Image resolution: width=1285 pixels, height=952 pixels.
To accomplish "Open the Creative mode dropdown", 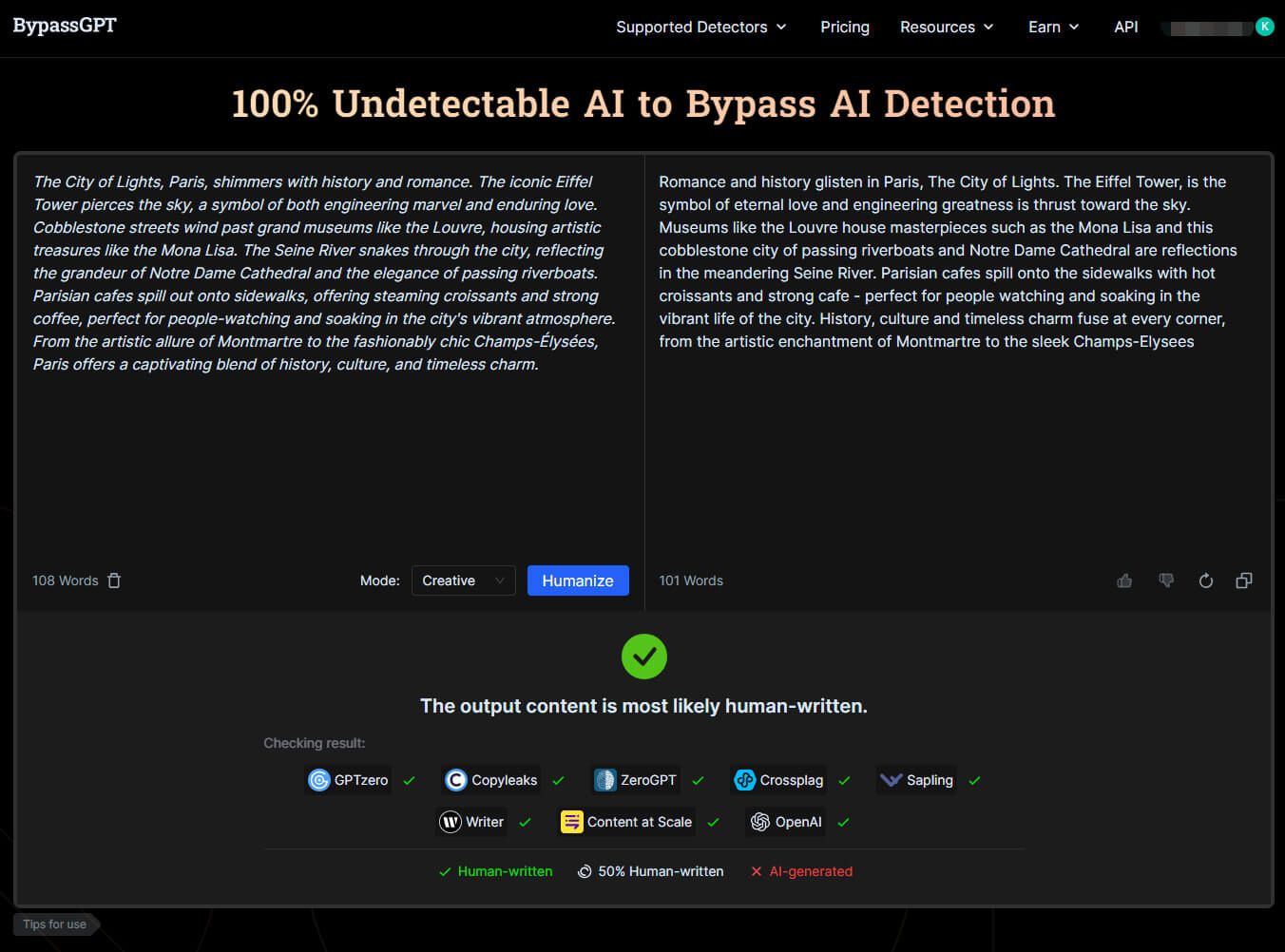I will click(x=463, y=581).
